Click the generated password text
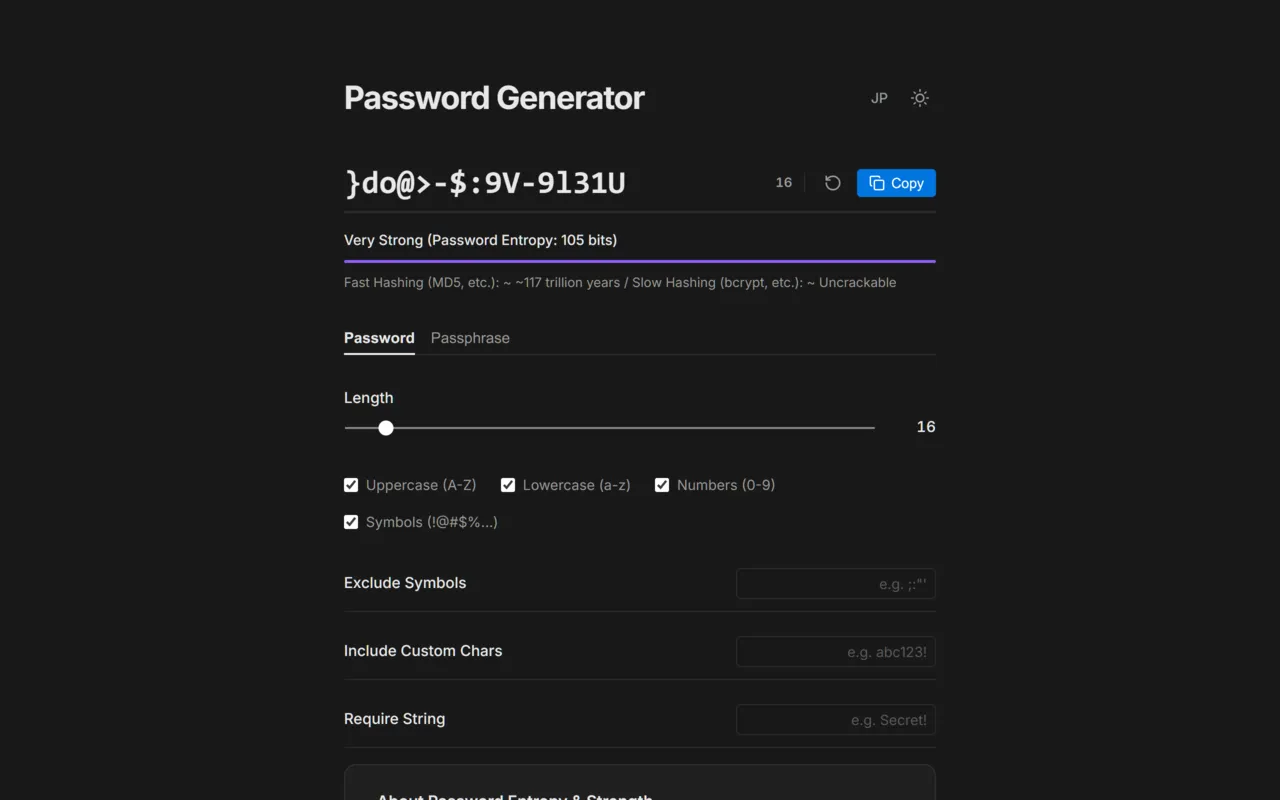 tap(485, 183)
